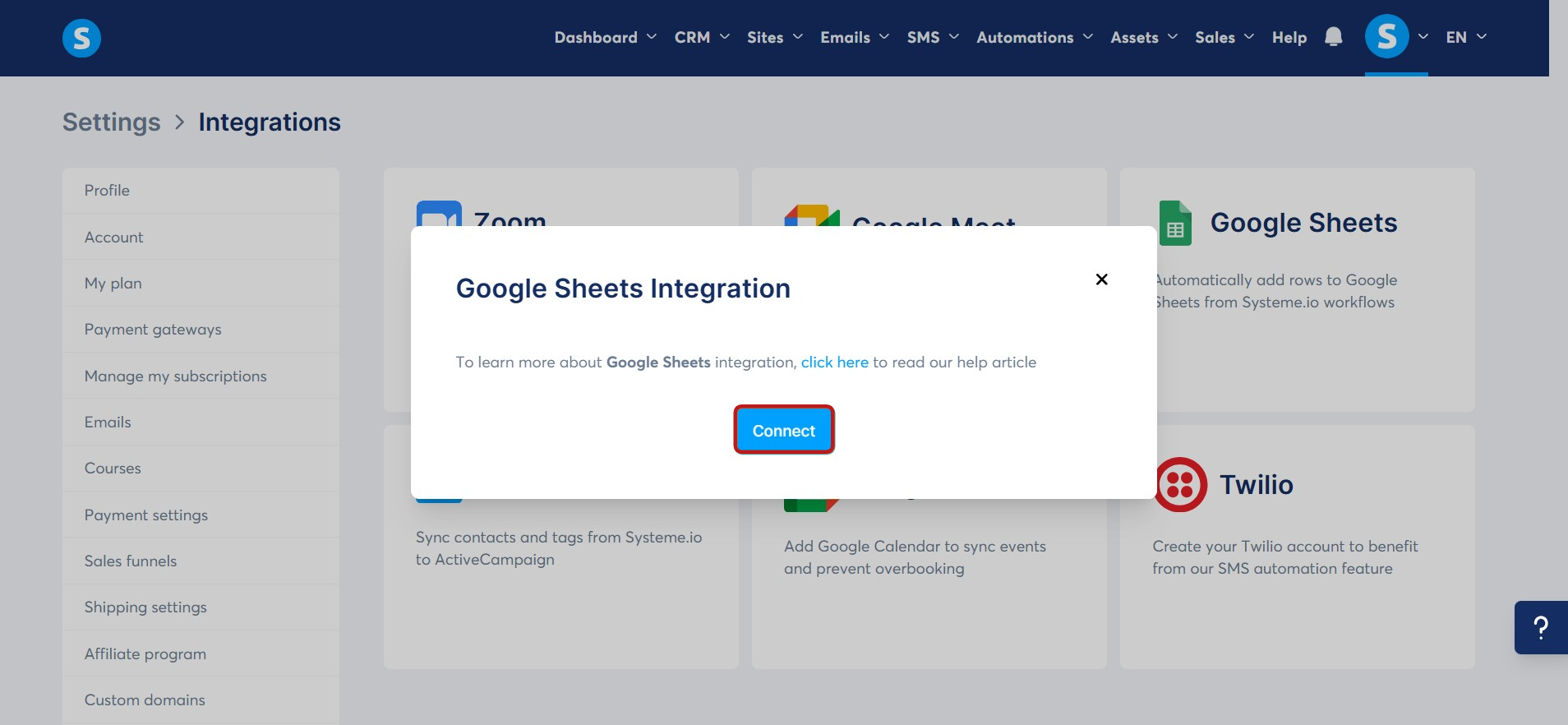Click 'Add Google Calendar to sync events' text
Image resolution: width=1568 pixels, height=725 pixels.
pos(915,557)
